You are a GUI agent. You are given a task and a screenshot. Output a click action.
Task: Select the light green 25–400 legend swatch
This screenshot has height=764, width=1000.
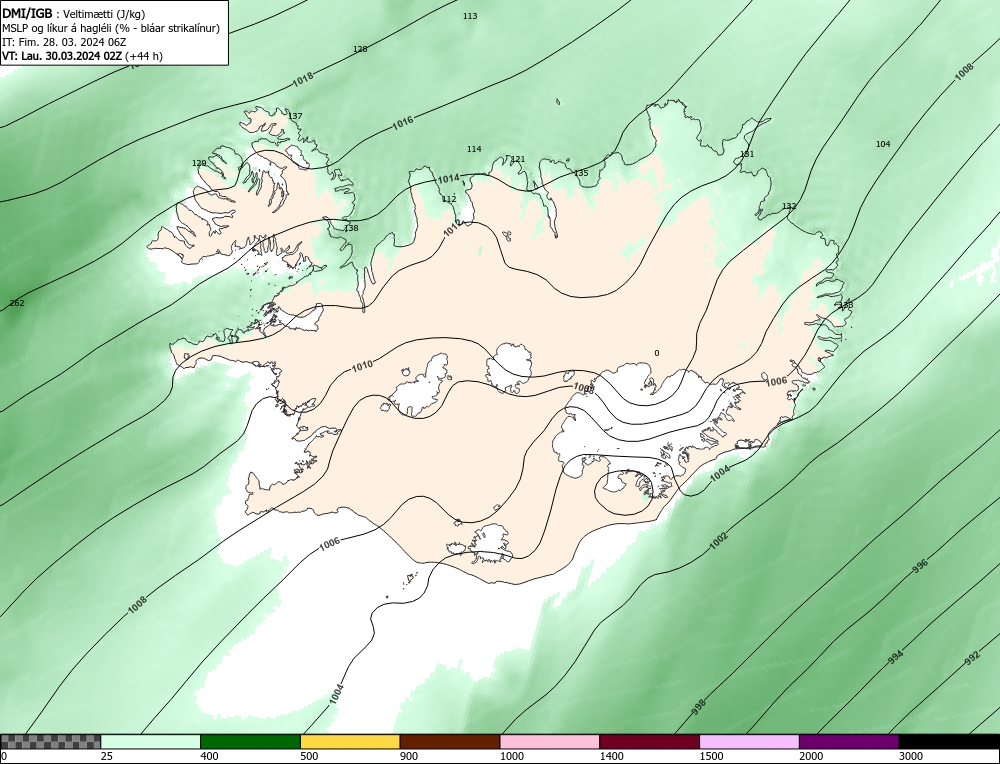(x=151, y=742)
